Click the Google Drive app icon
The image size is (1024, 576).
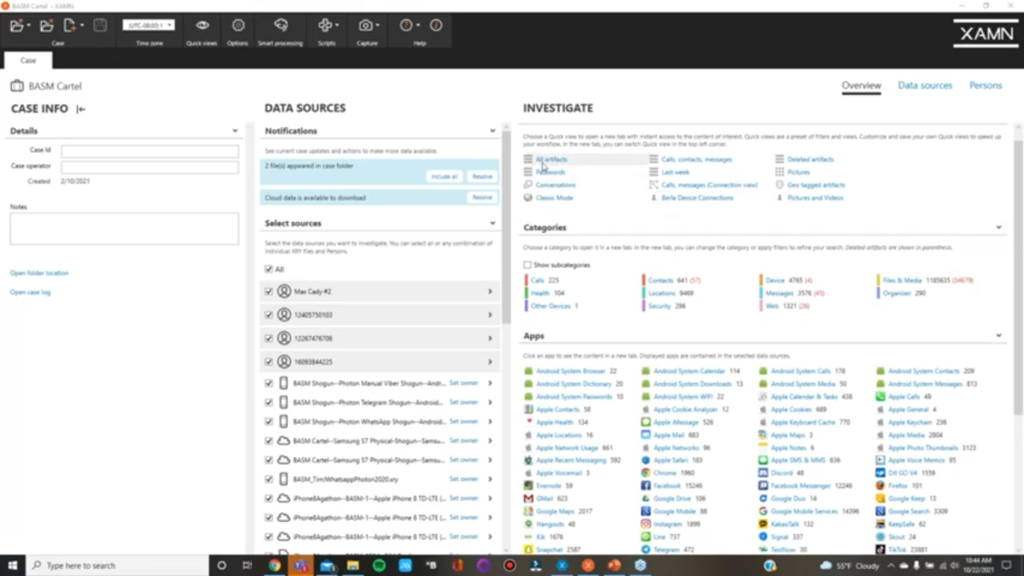(x=645, y=498)
